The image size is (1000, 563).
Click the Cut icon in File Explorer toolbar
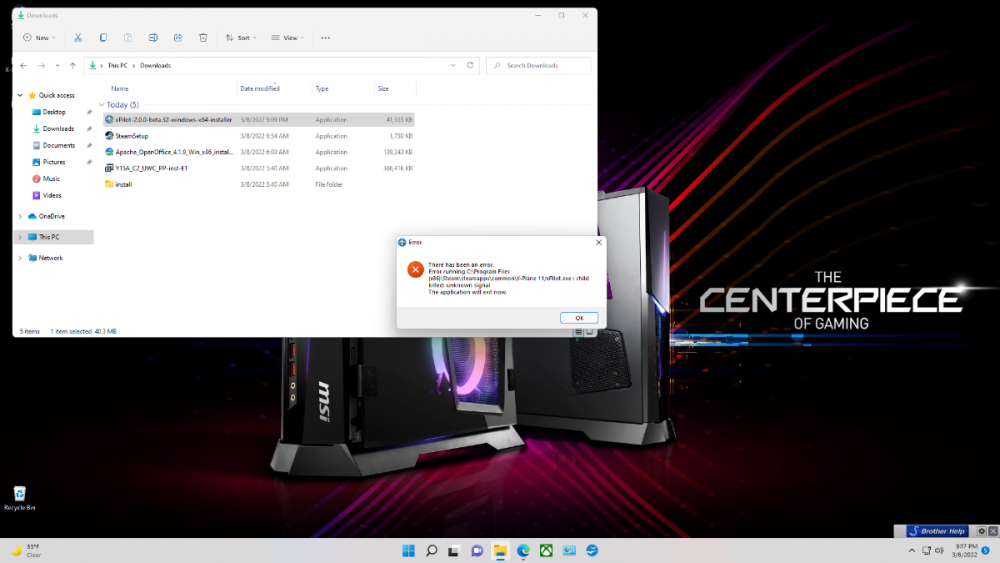[x=78, y=38]
